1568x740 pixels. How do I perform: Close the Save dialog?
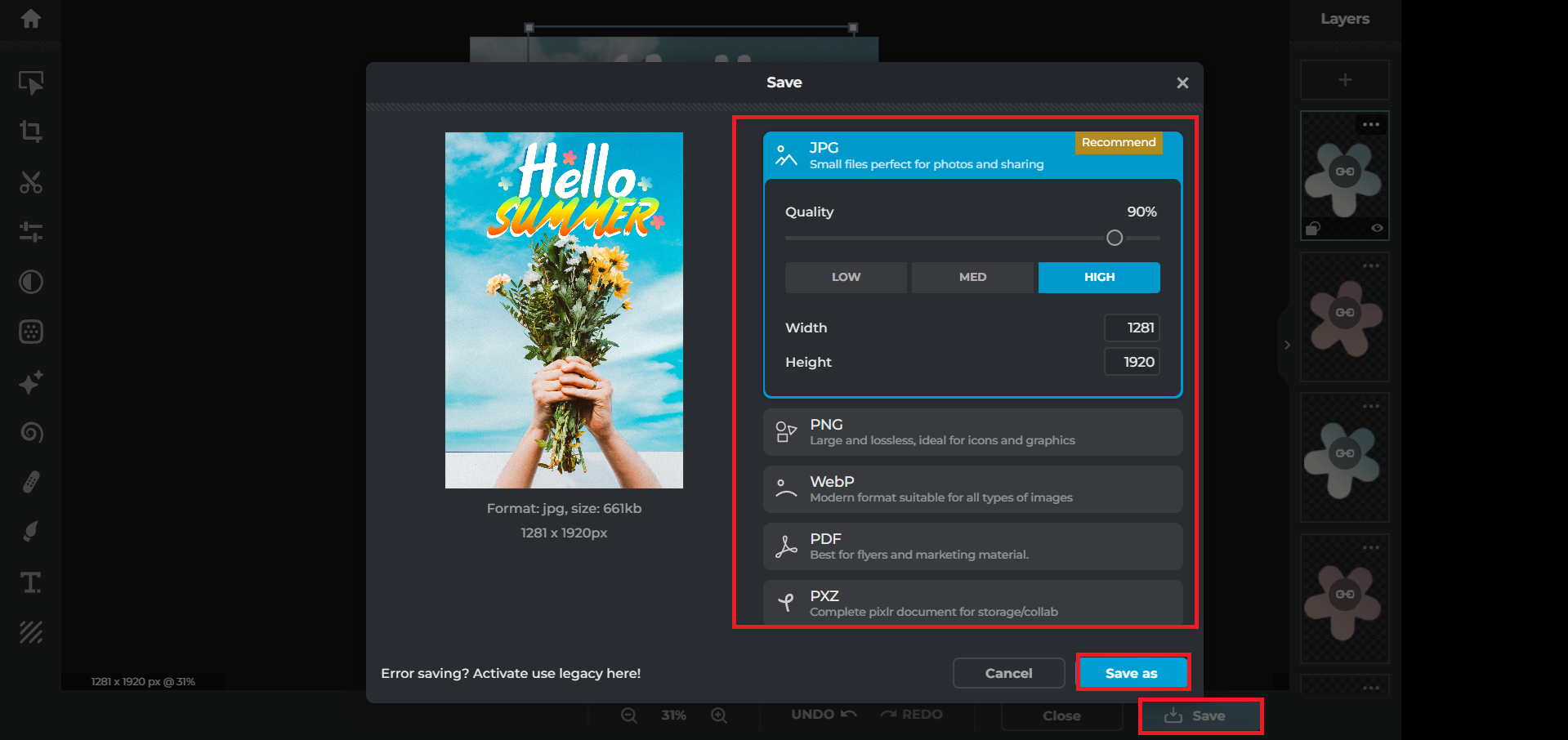pyautogui.click(x=1182, y=82)
